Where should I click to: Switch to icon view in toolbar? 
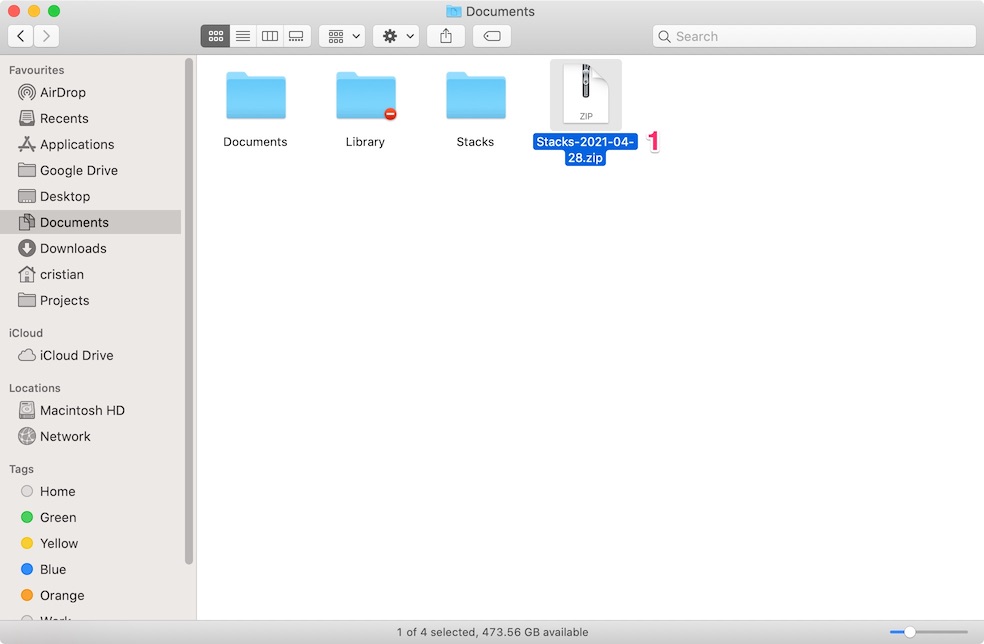click(x=214, y=36)
